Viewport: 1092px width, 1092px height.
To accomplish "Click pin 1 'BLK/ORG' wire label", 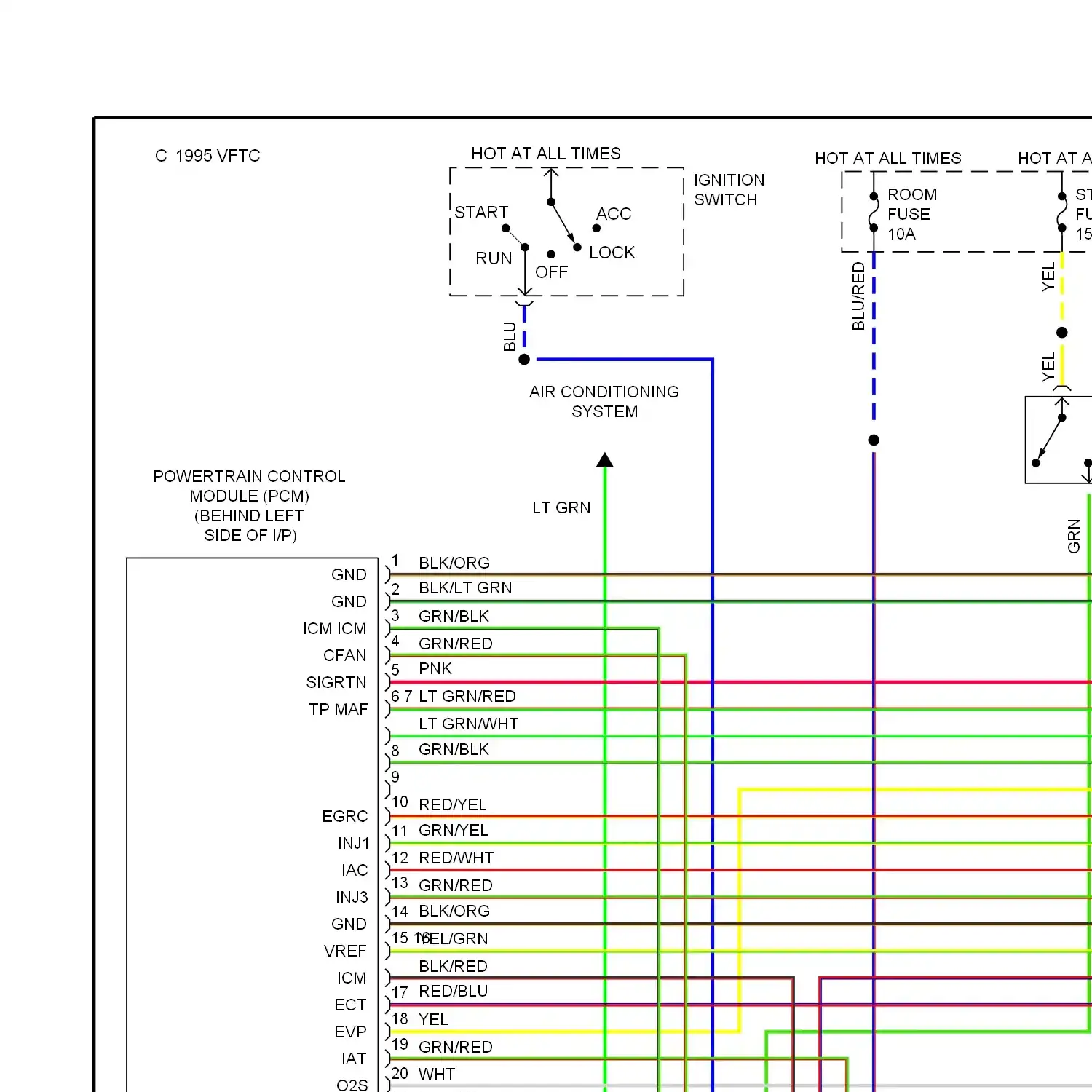I will pyautogui.click(x=454, y=563).
